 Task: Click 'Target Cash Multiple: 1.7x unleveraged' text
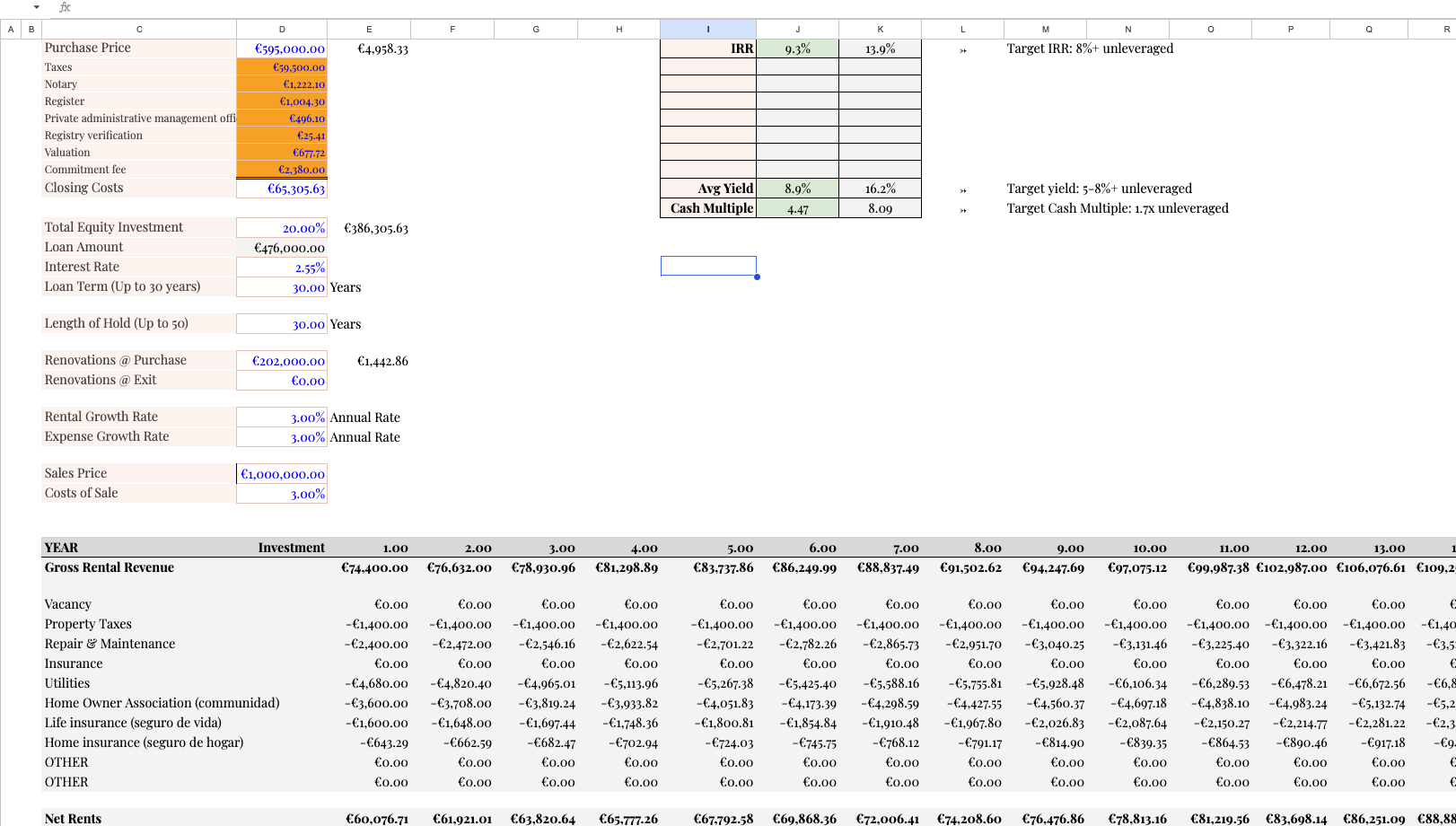(1118, 208)
